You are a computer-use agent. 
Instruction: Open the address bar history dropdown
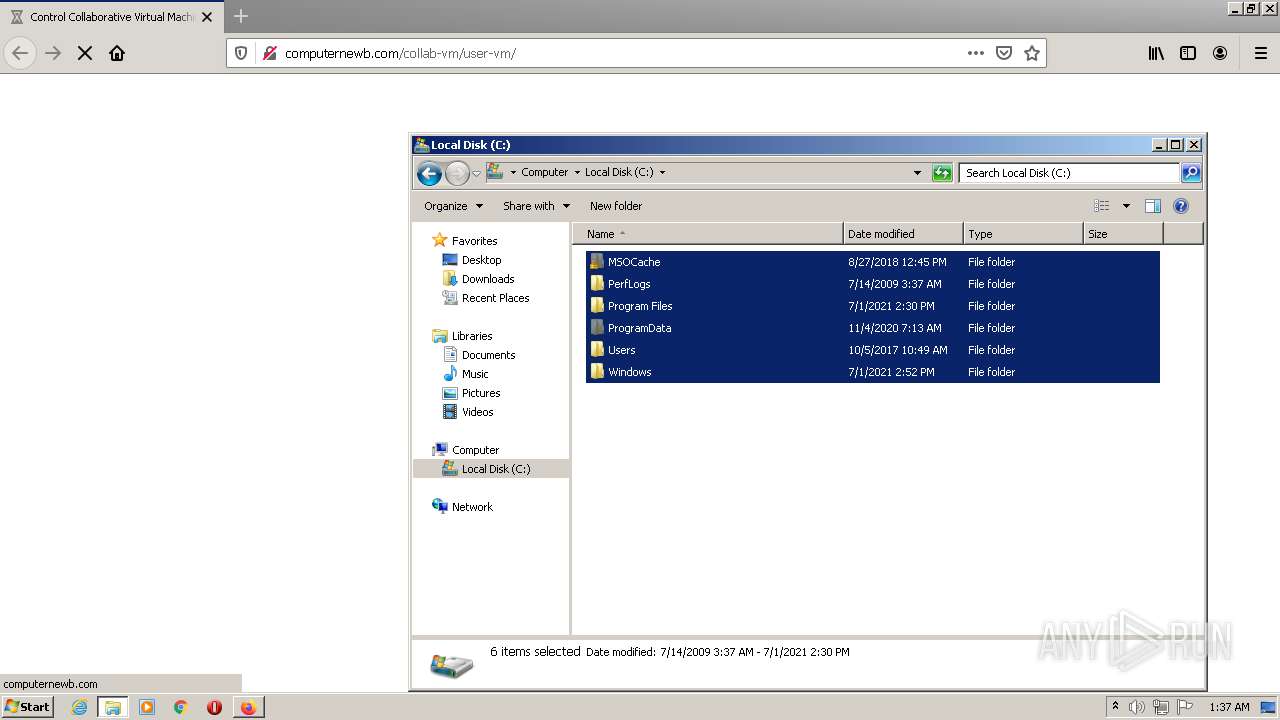pyautogui.click(x=917, y=173)
